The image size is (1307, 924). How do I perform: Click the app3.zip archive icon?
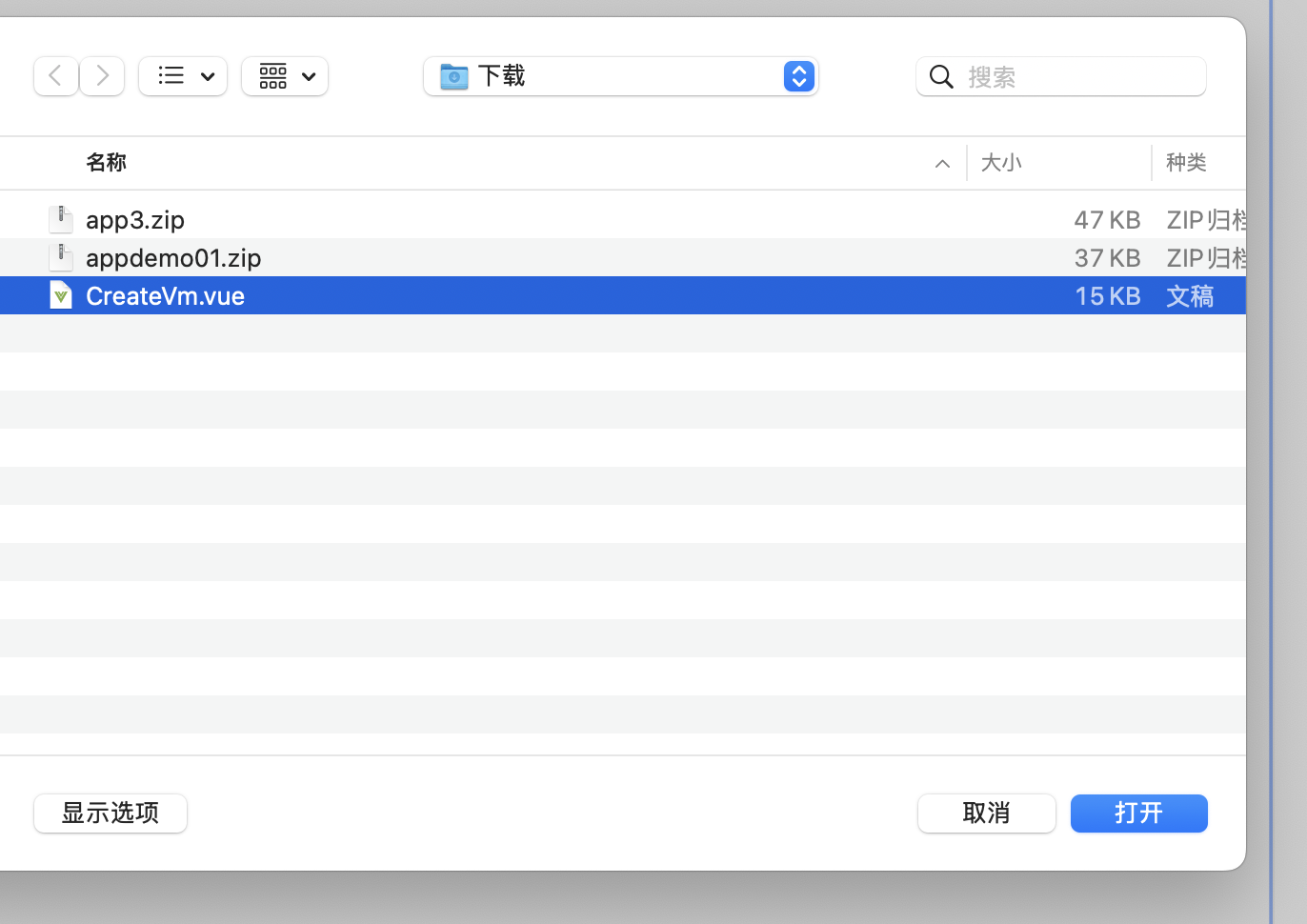click(61, 219)
